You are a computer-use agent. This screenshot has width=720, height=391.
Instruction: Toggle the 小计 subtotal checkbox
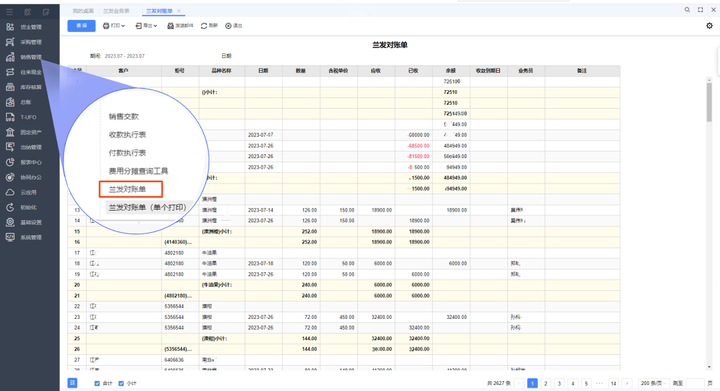click(121, 383)
